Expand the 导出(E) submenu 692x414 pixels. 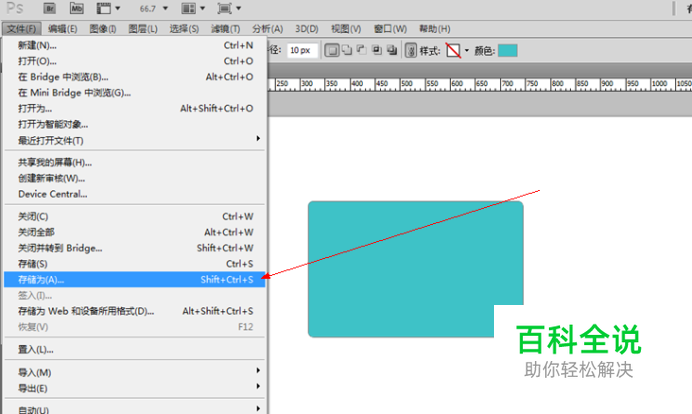[x=135, y=388]
